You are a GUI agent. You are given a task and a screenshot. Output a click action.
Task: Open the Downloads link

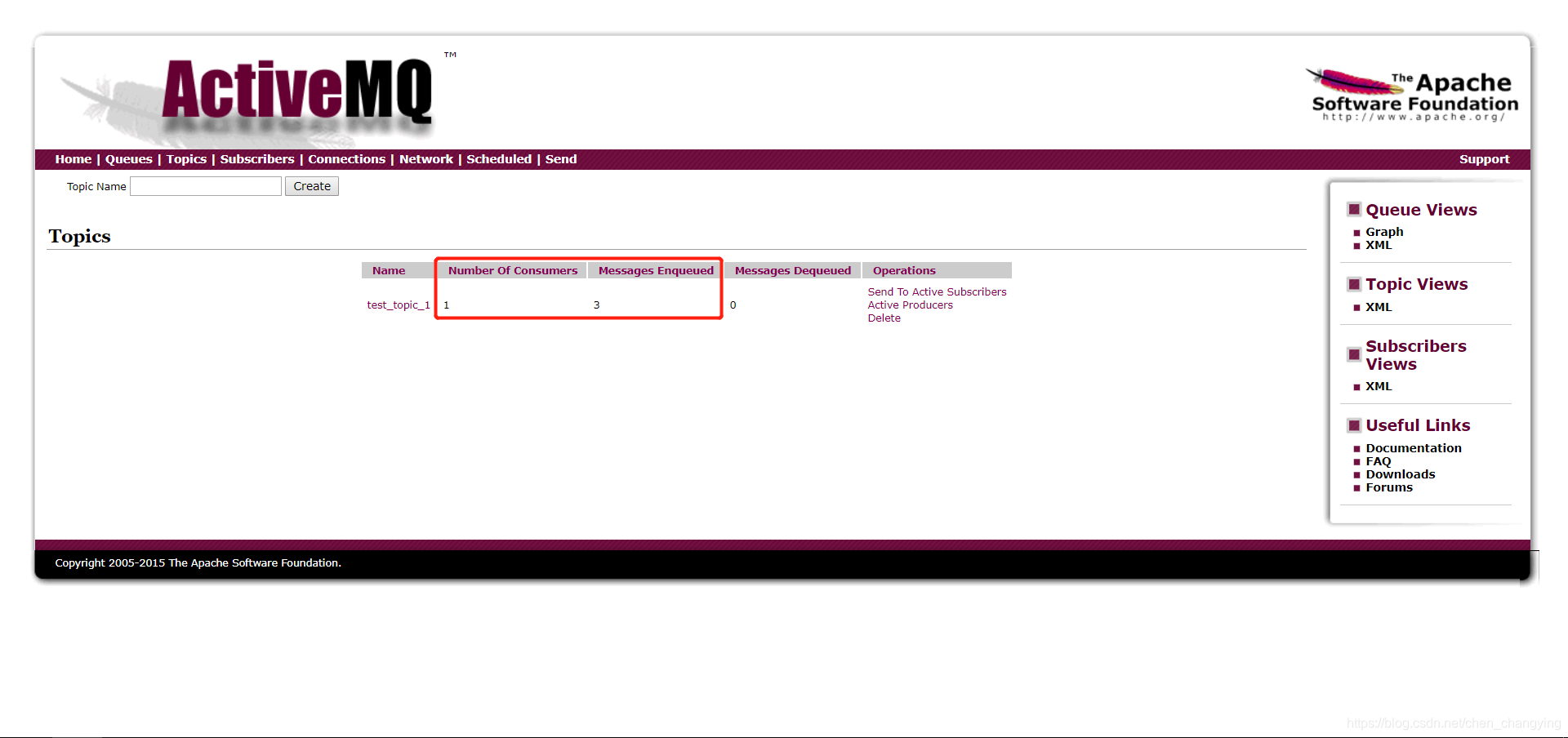pyautogui.click(x=1400, y=474)
